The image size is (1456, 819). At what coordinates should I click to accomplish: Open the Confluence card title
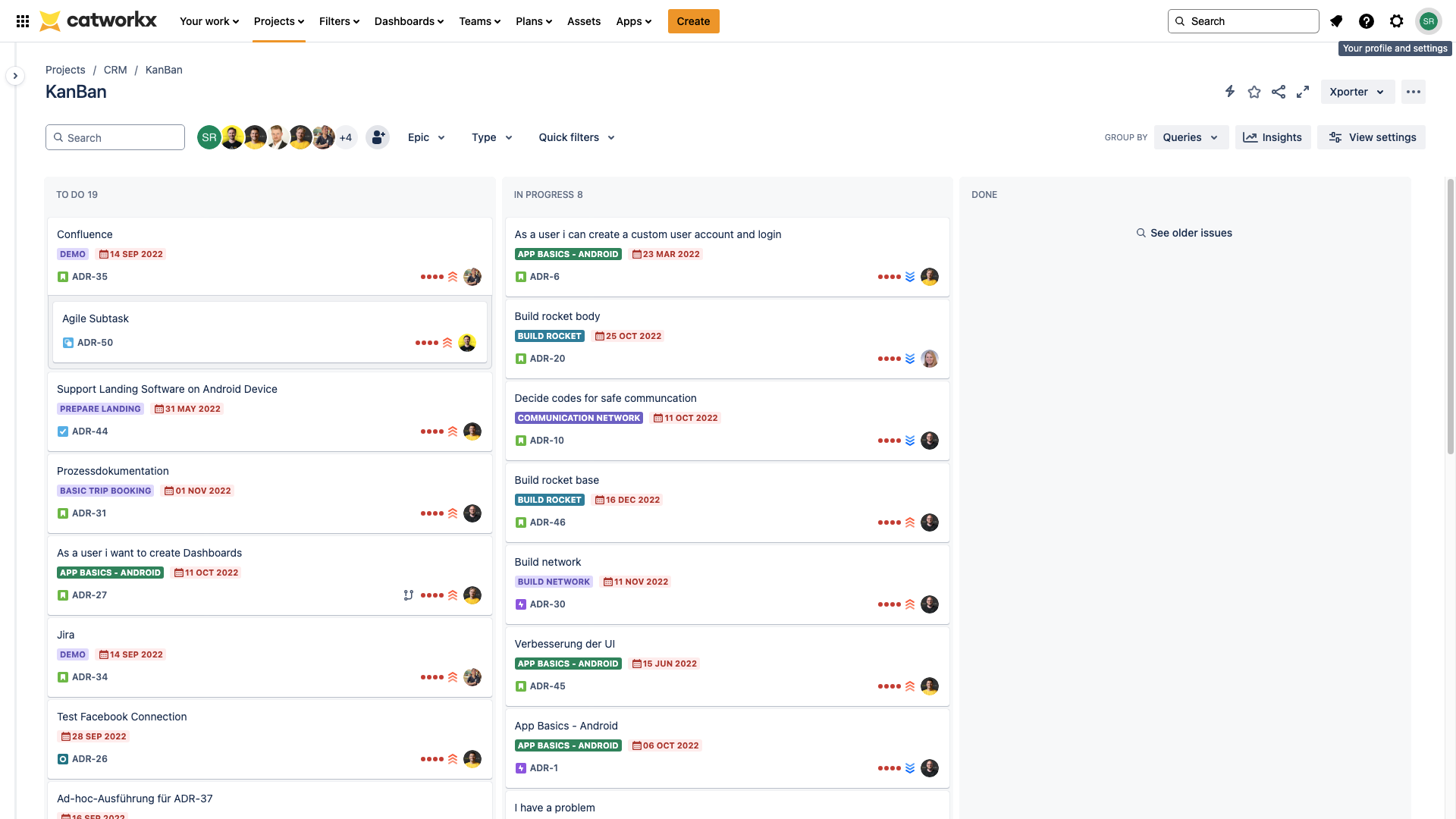(x=85, y=234)
